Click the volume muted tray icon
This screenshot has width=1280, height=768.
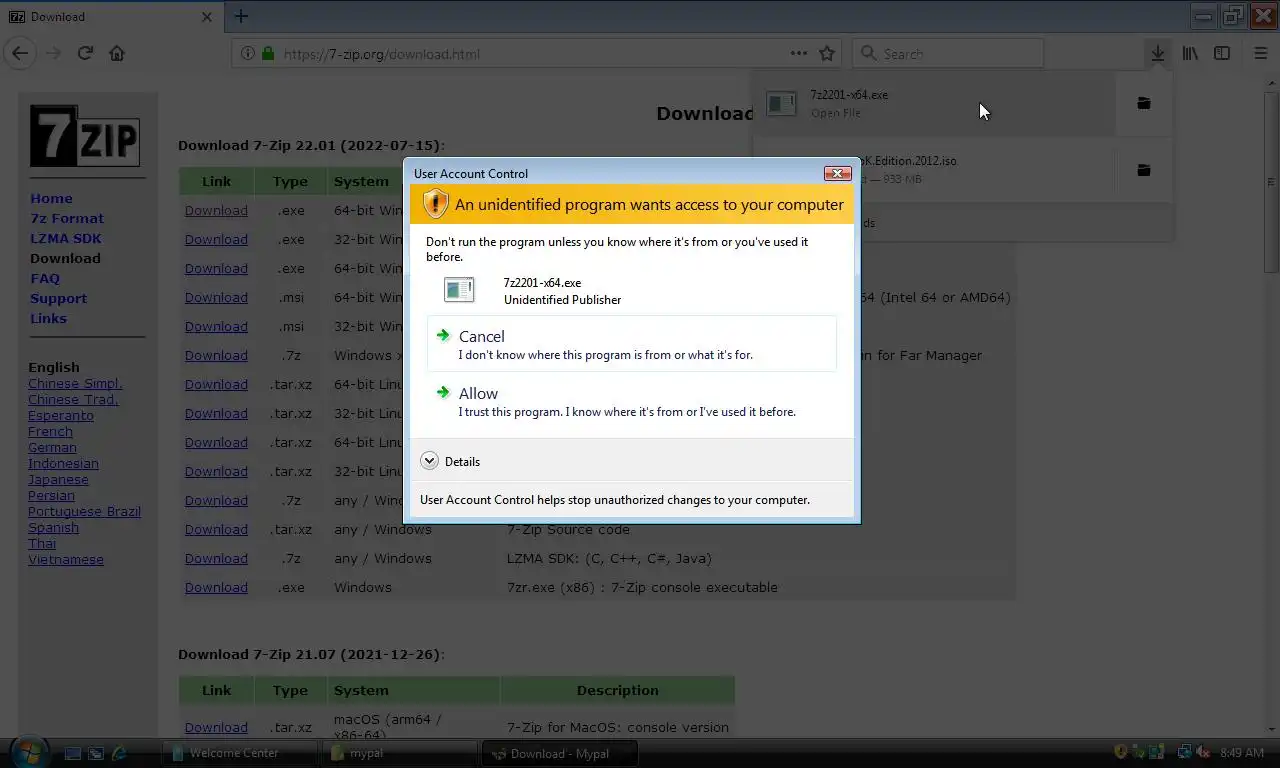pos(1203,752)
